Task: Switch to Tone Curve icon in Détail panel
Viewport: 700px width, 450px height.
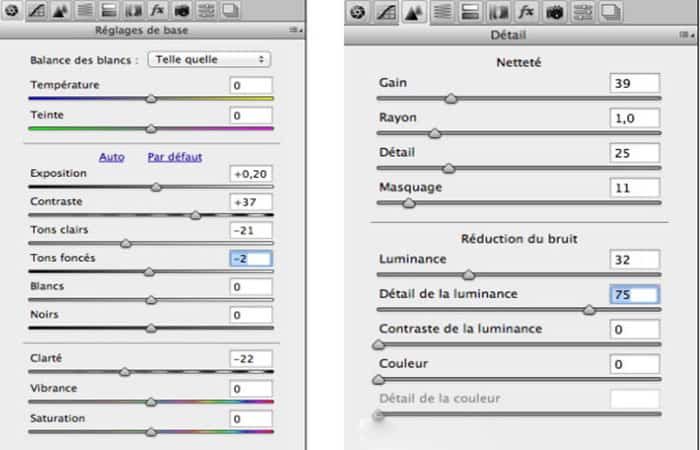Action: pos(386,12)
